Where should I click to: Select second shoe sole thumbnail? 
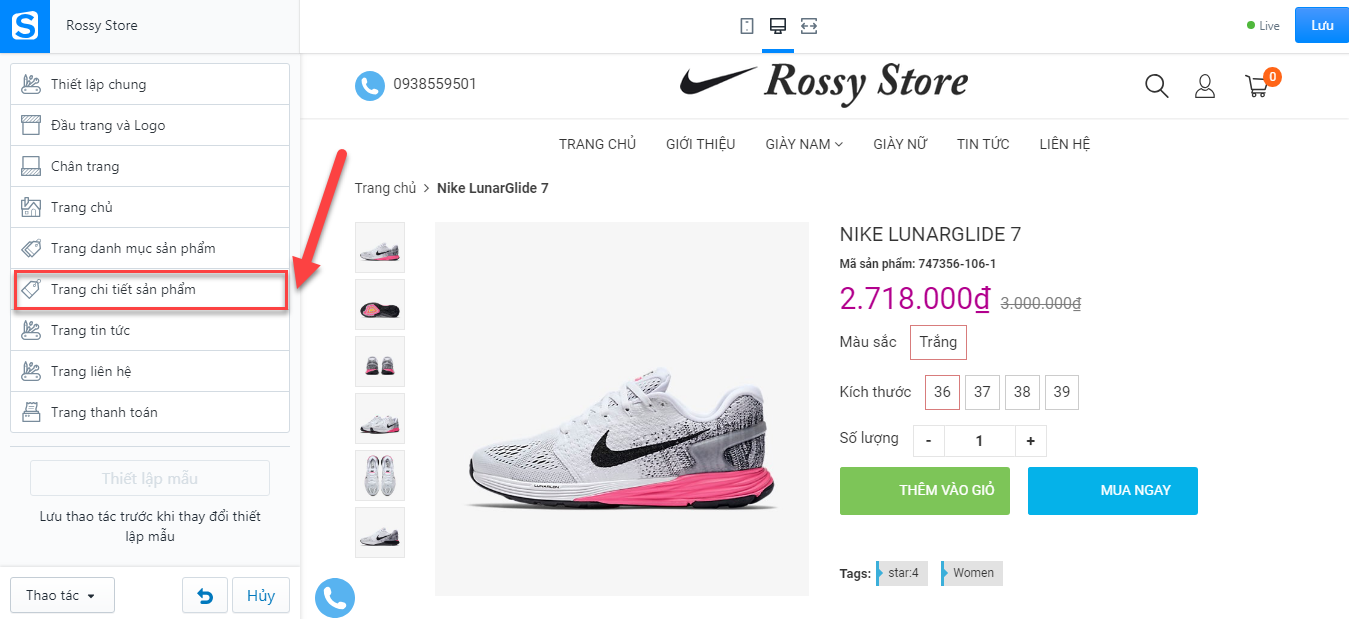pos(380,304)
